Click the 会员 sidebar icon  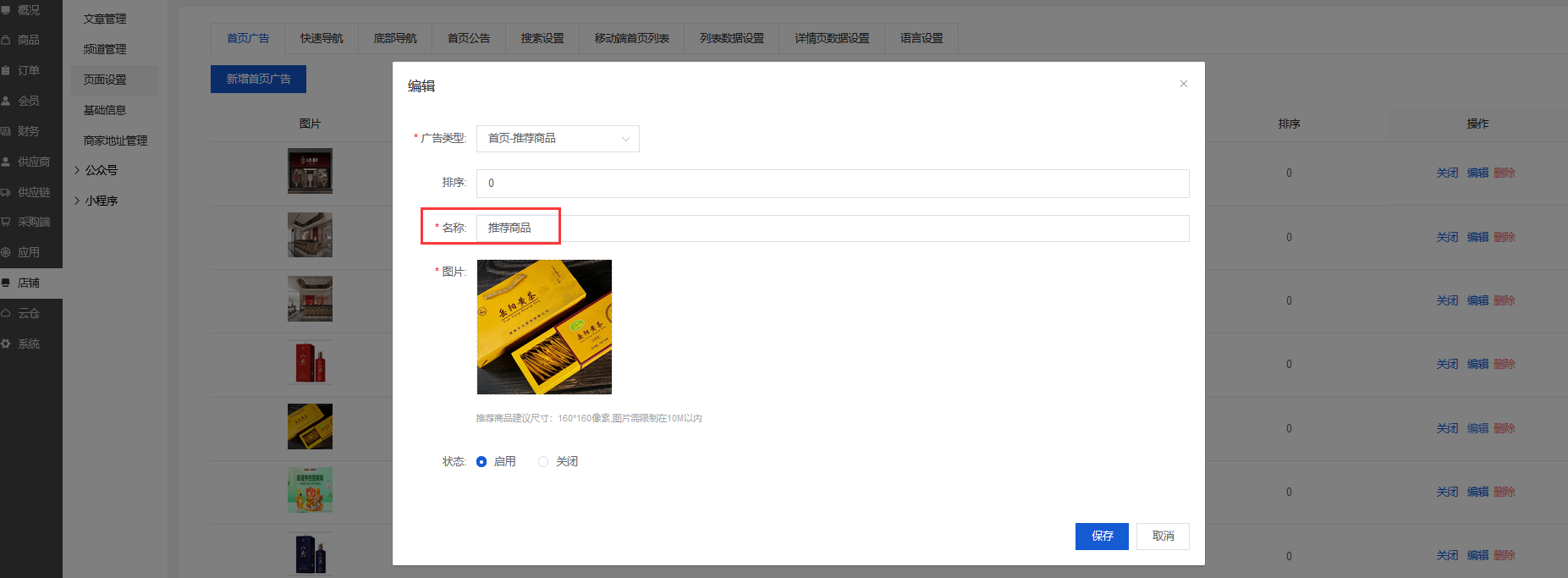pos(6,101)
